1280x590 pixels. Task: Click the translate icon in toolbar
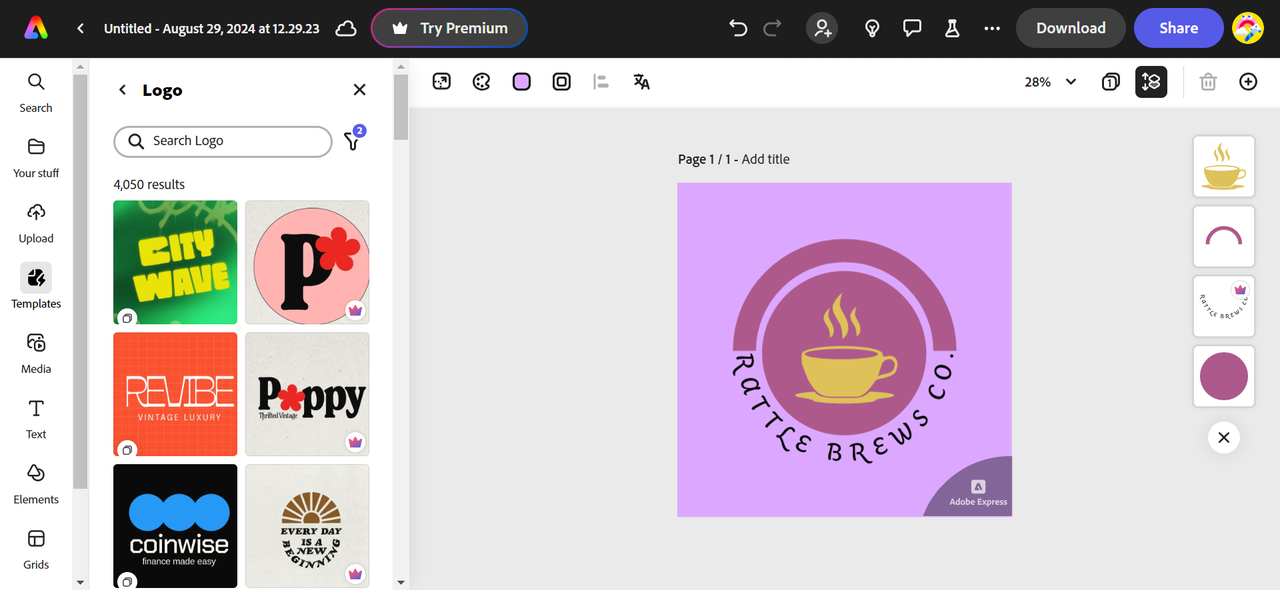pyautogui.click(x=641, y=82)
